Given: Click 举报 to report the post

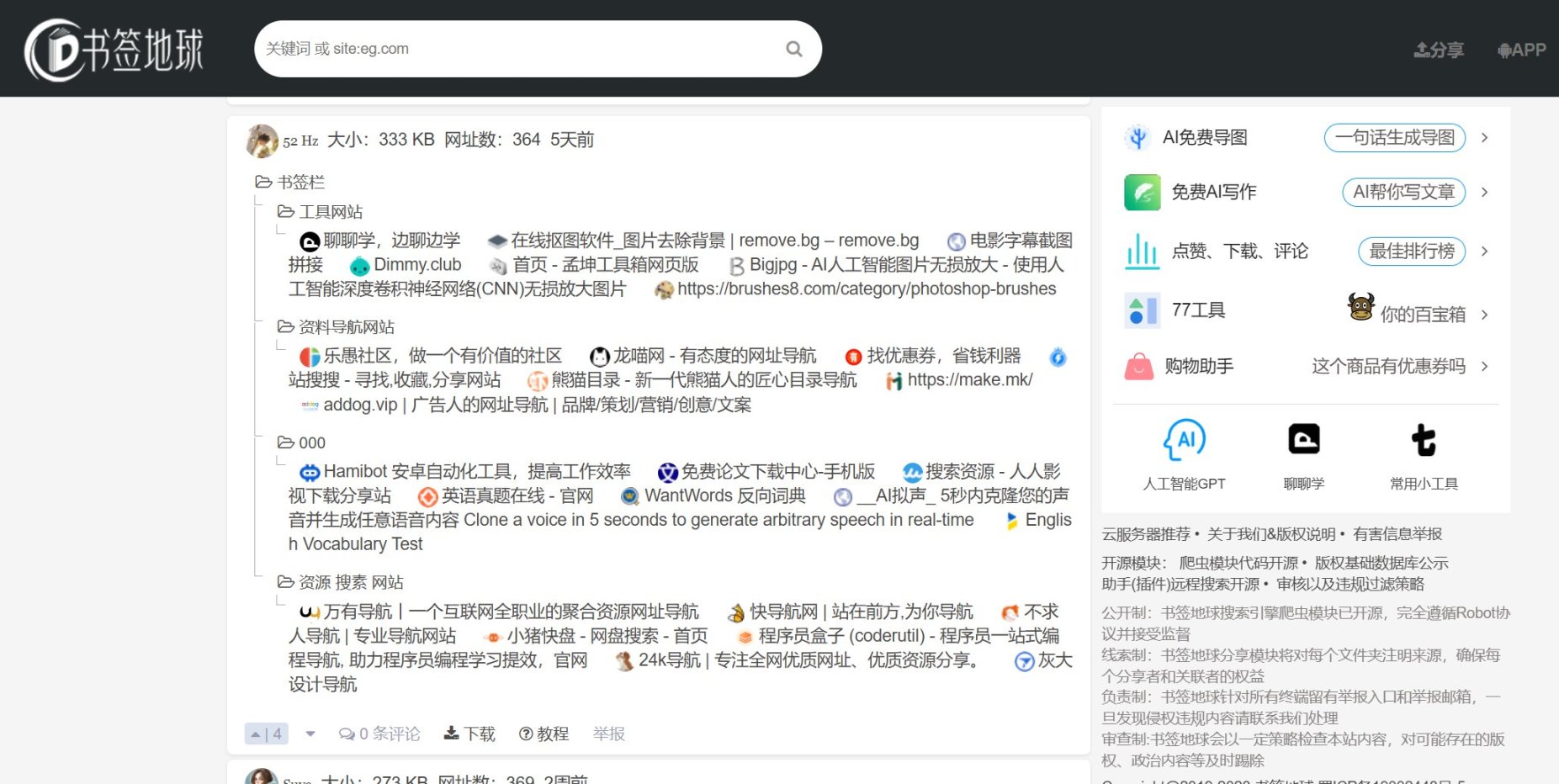Looking at the screenshot, I should pos(608,734).
